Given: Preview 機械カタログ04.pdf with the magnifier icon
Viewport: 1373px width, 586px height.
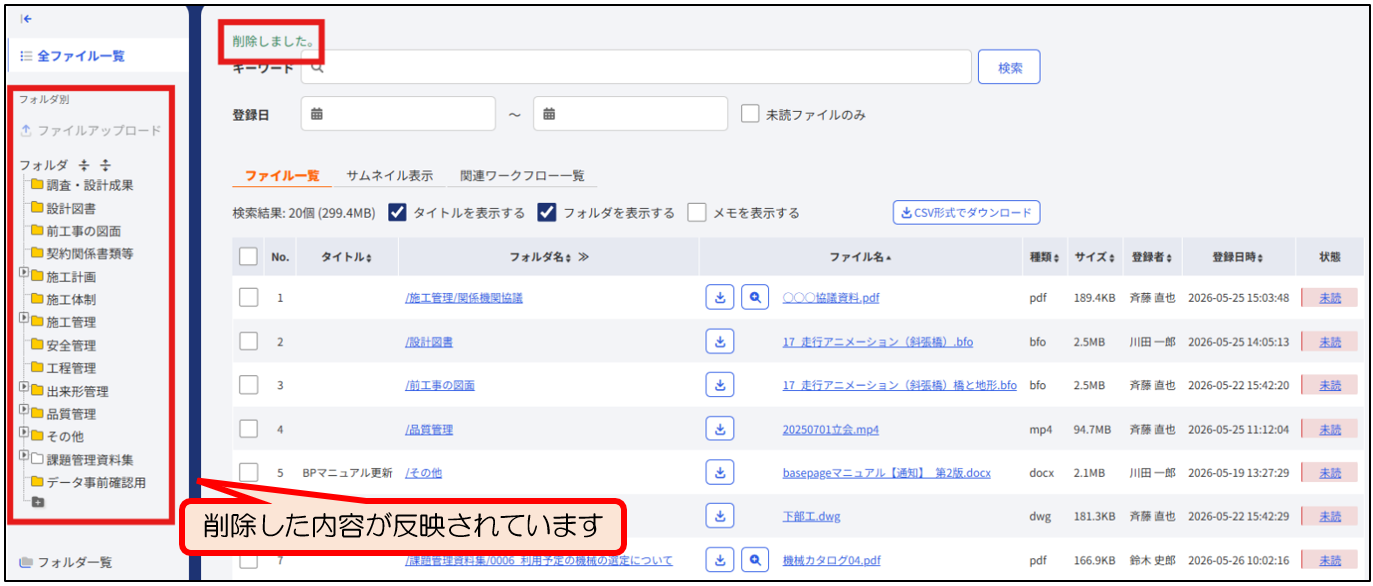Looking at the screenshot, I should pos(755,560).
